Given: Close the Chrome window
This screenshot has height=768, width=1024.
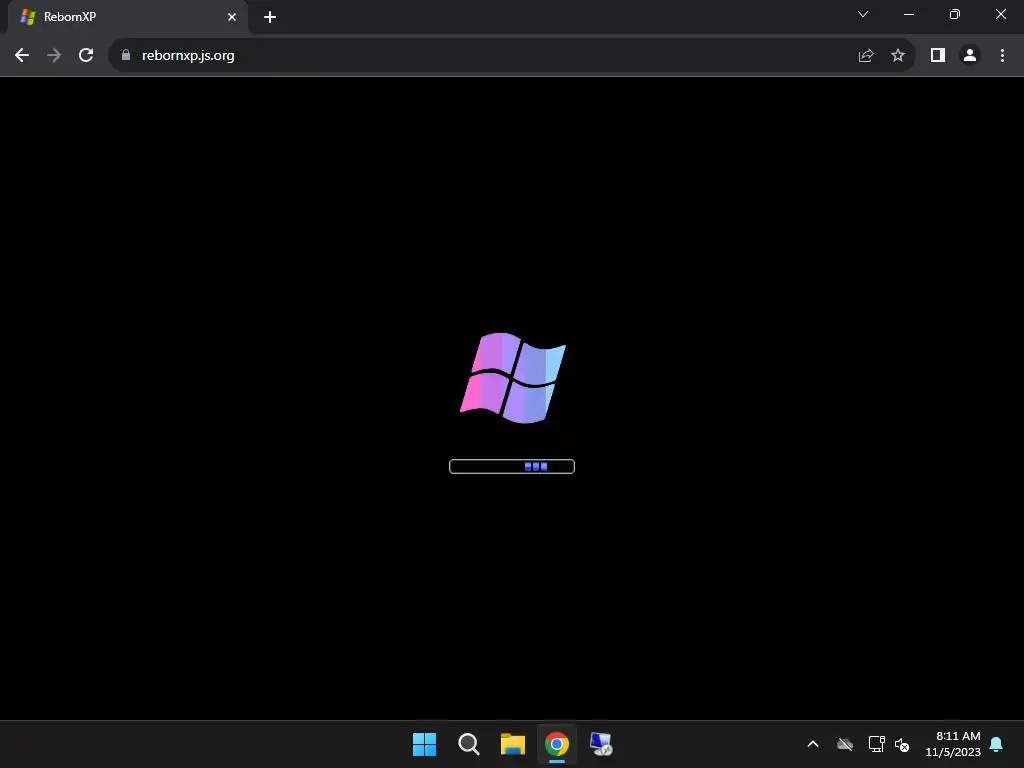Looking at the screenshot, I should [x=1000, y=14].
